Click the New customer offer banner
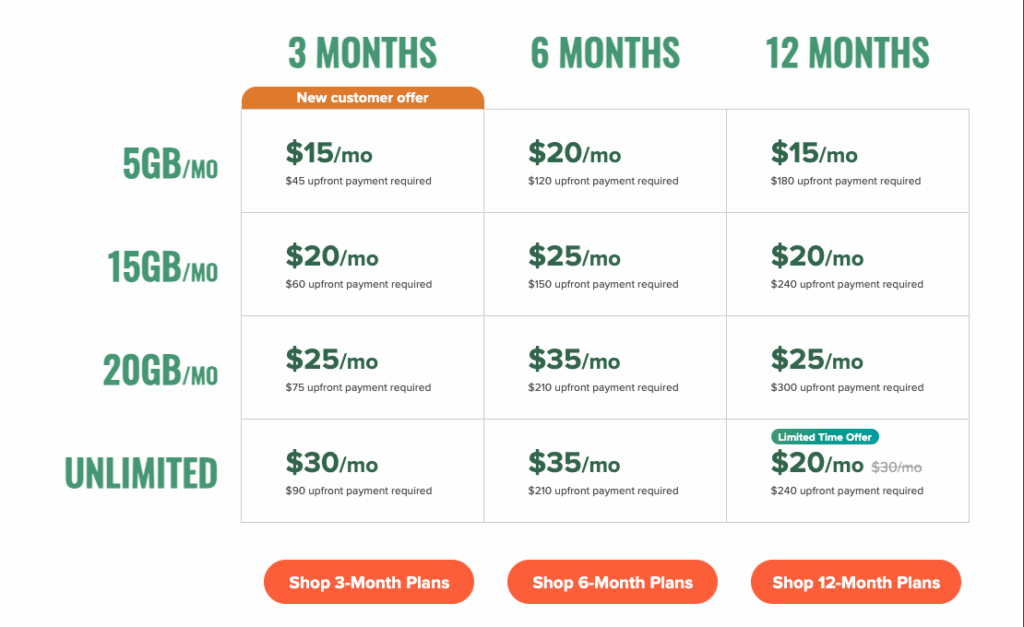Screen dimensions: 1024x627 (362, 98)
